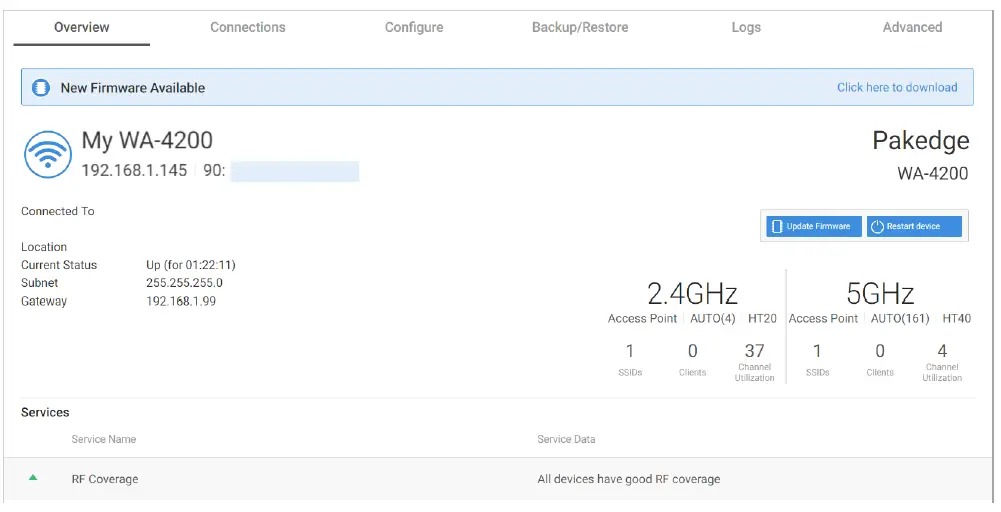Click the Service Name column header

103,439
